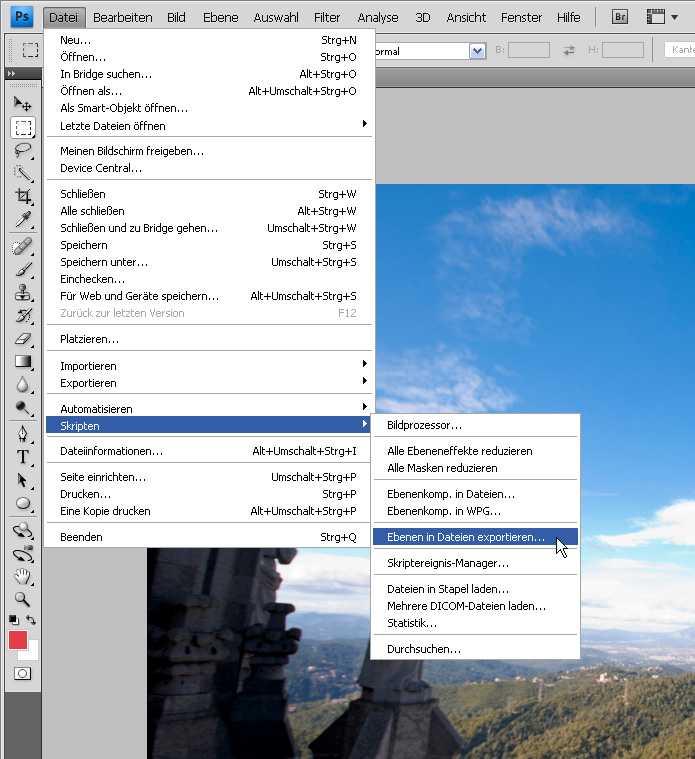Open the white background color swatch

31,652
